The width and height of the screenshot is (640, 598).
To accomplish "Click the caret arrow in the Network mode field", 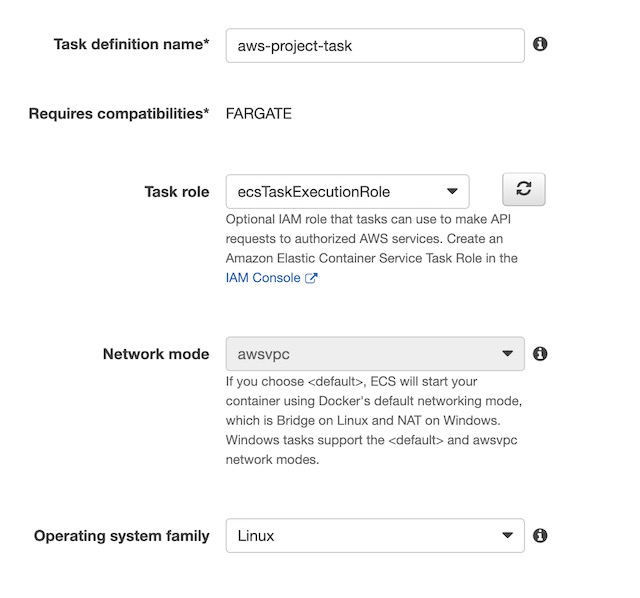I will [x=506, y=354].
